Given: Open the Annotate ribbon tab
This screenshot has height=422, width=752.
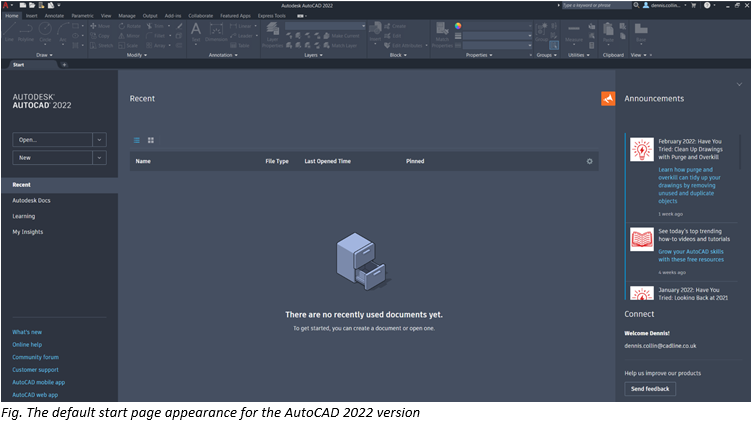Looking at the screenshot, I should click(54, 16).
